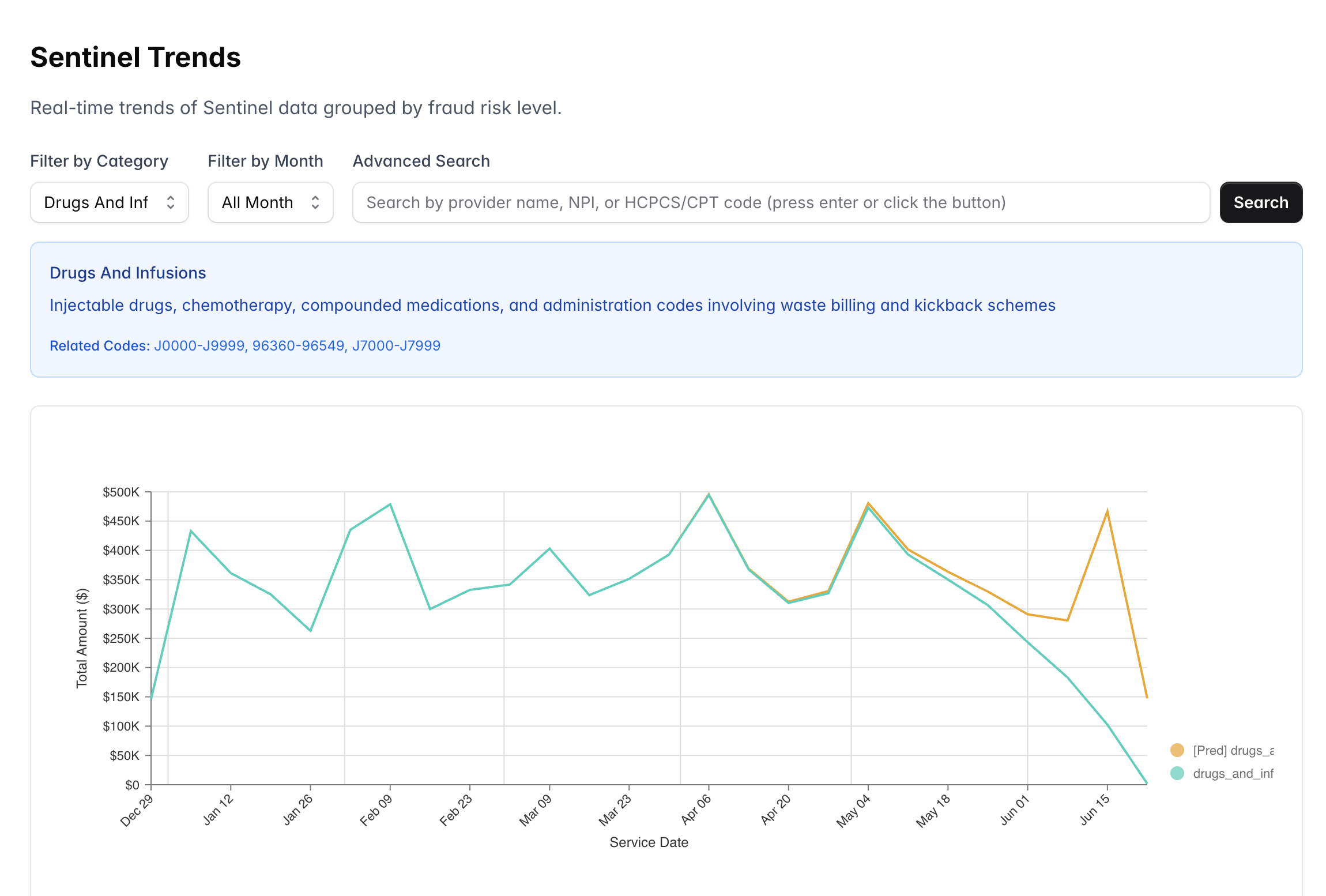Click the May 04 x-axis label

tap(853, 811)
